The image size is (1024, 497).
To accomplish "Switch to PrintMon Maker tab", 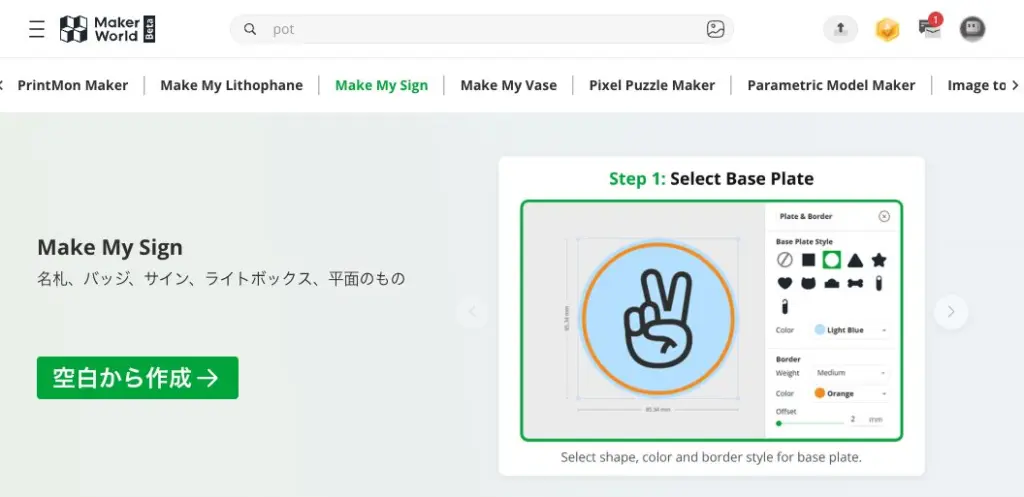I will (x=72, y=86).
